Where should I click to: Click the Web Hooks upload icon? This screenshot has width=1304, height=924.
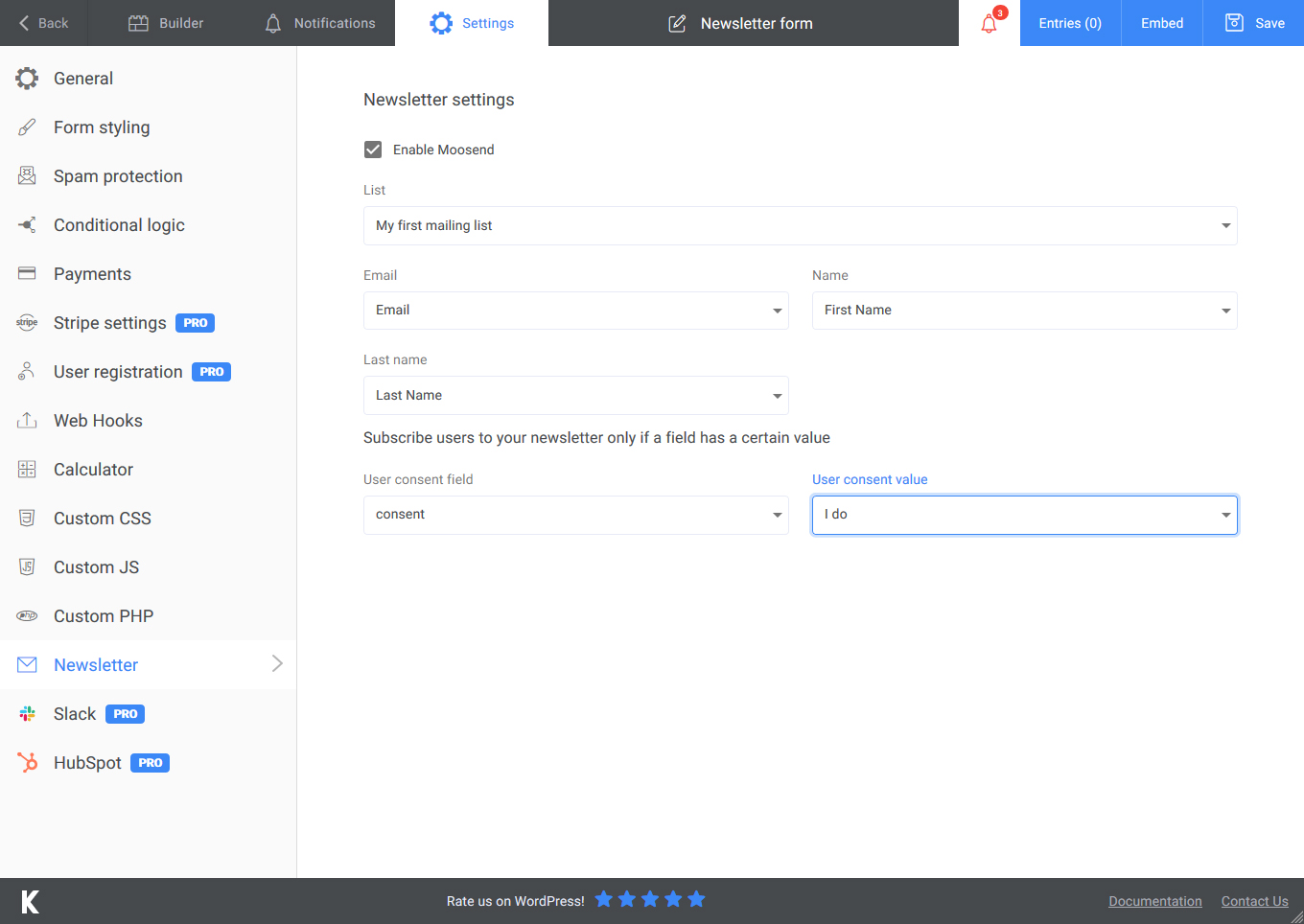coord(27,421)
